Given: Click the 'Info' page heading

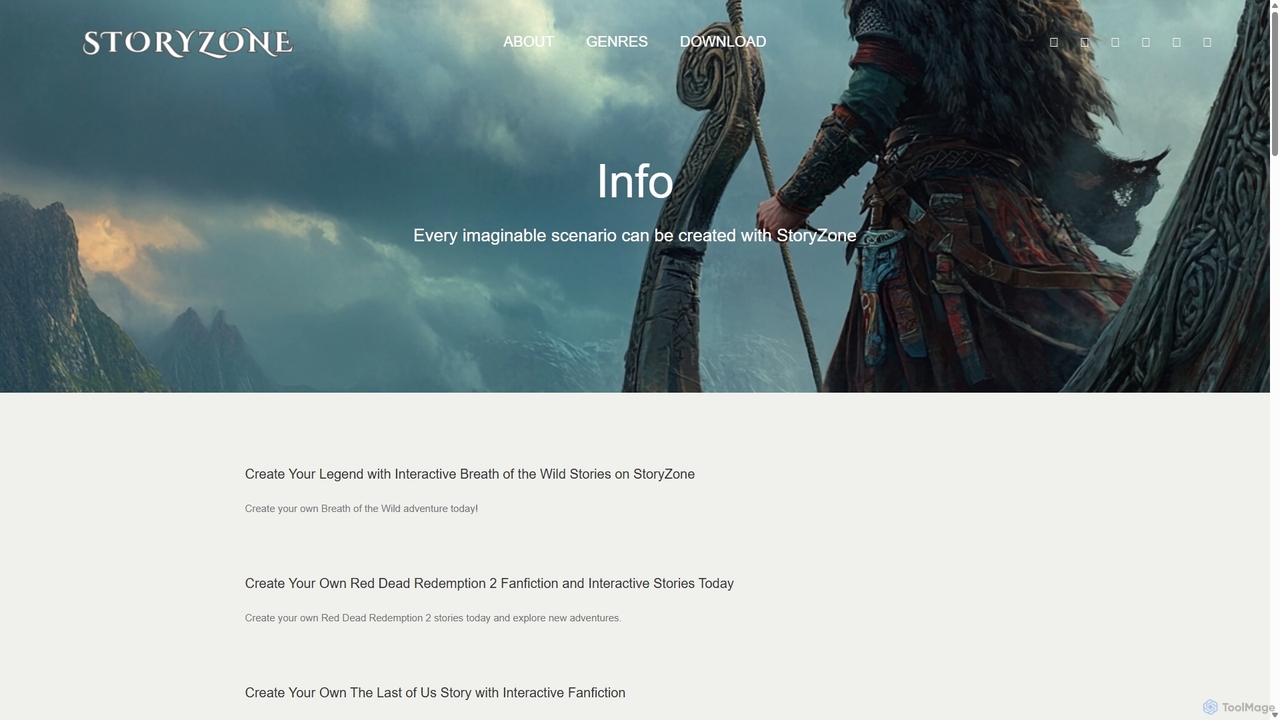Looking at the screenshot, I should click(635, 181).
